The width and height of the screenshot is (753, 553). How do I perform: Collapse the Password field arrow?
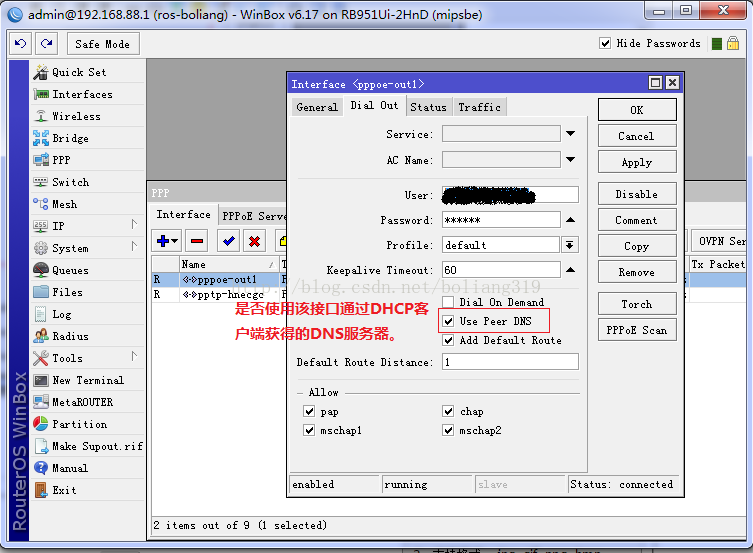coord(570,220)
